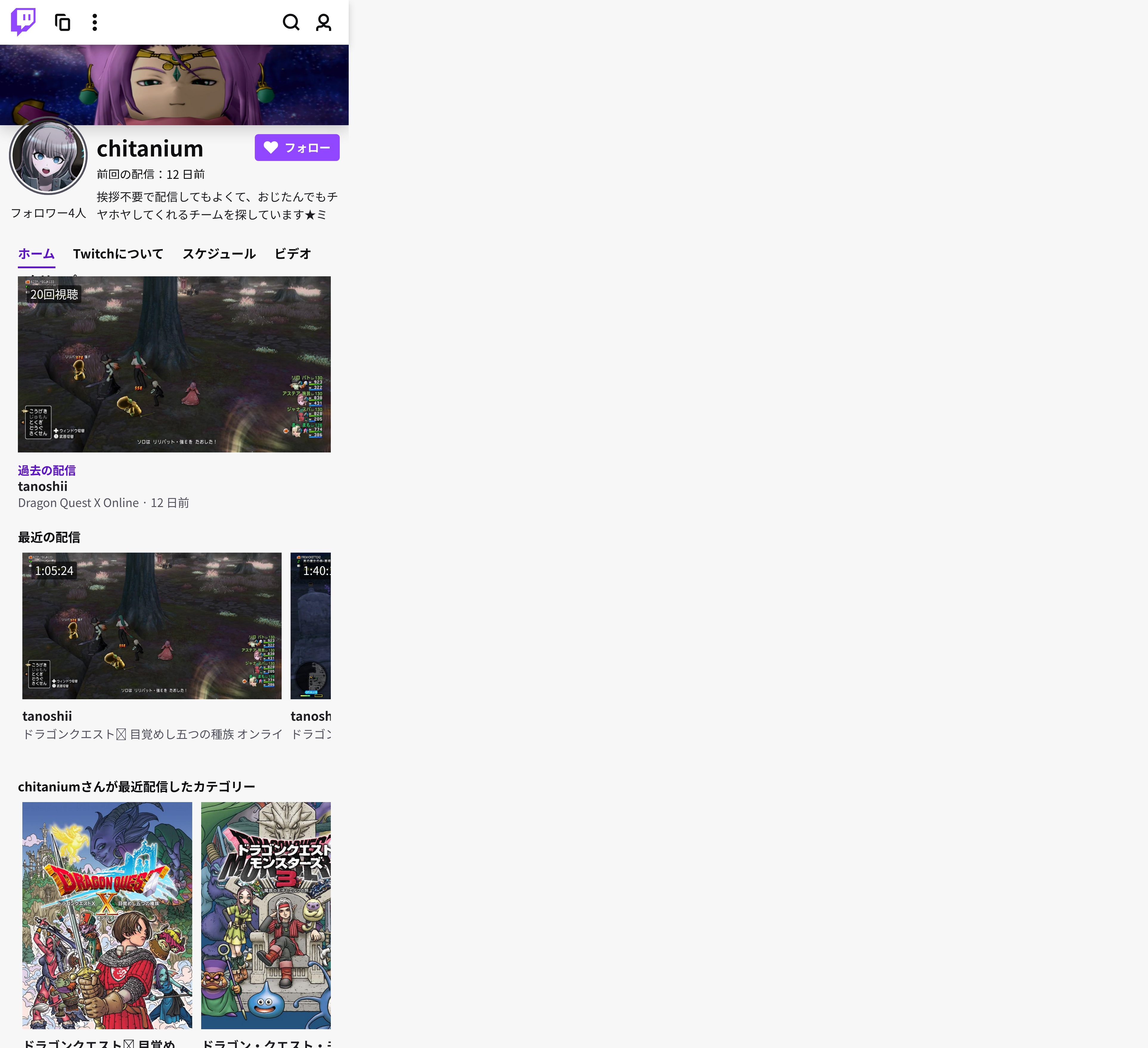The height and width of the screenshot is (1048, 1148).
Task: Click the tanoshii title under featured video
Action: tap(43, 486)
